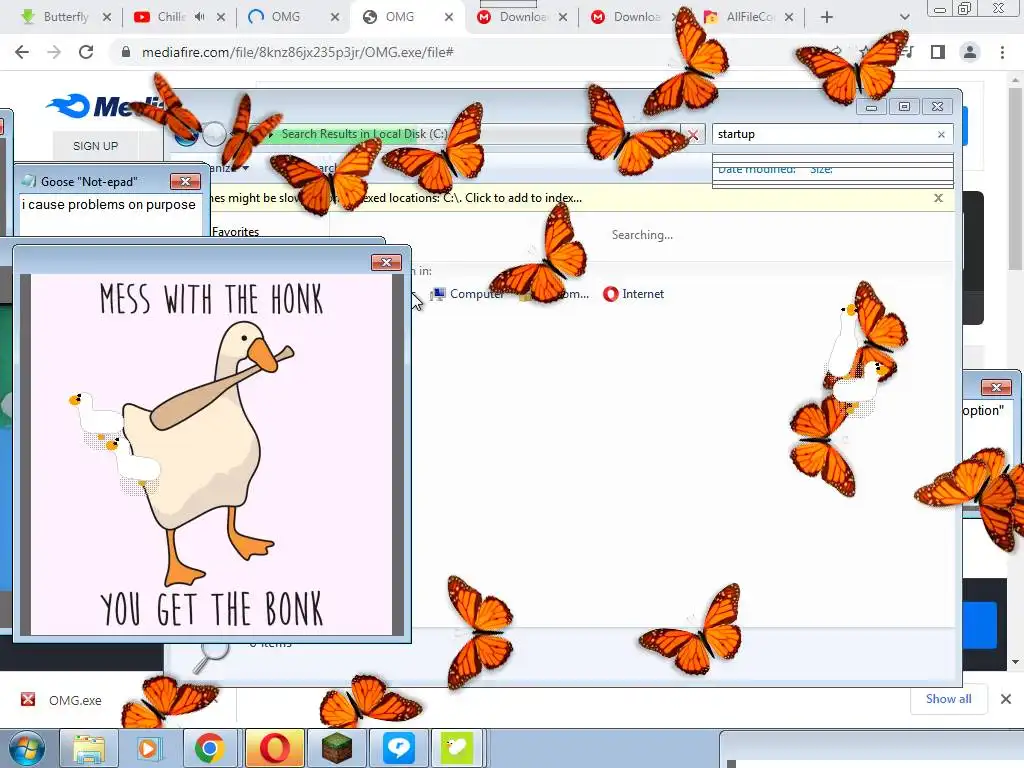The image size is (1024, 768).
Task: Stop the Explorer search with red X
Action: point(694,135)
